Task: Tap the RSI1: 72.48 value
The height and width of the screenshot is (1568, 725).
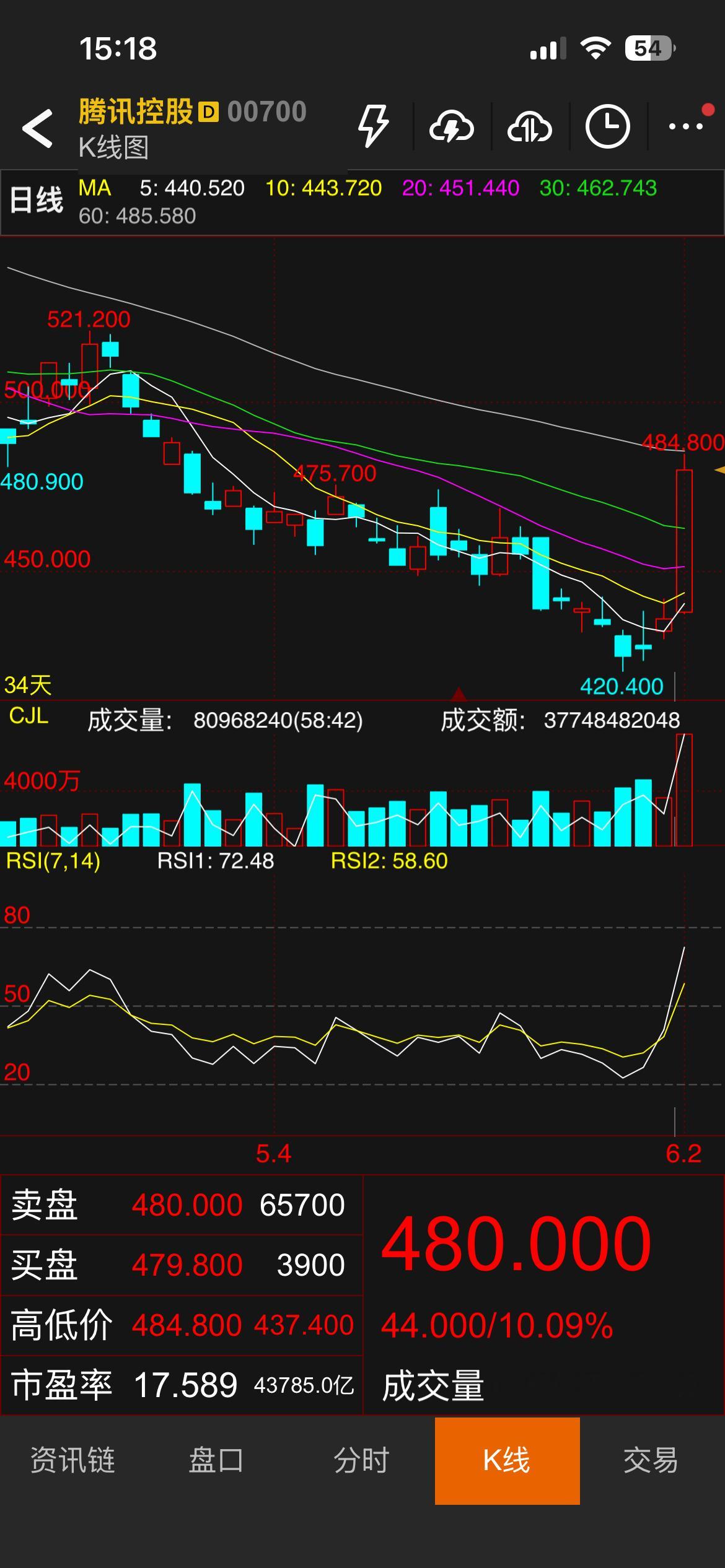Action: point(215,861)
